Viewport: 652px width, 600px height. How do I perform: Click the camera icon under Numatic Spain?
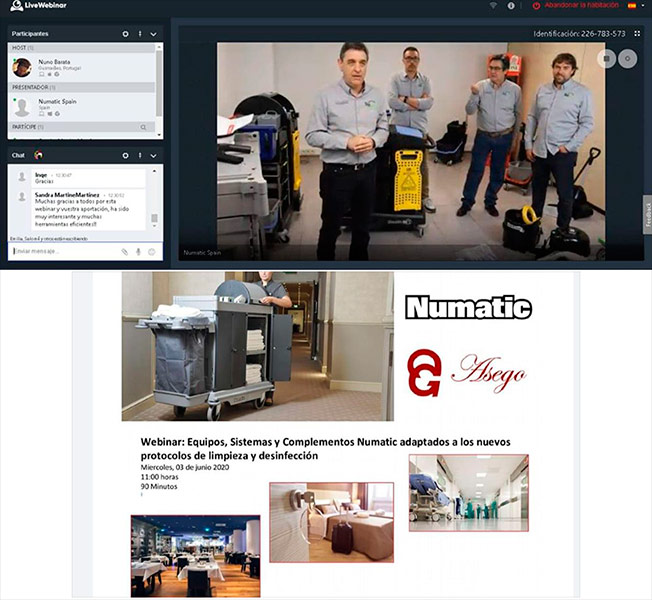point(49,114)
